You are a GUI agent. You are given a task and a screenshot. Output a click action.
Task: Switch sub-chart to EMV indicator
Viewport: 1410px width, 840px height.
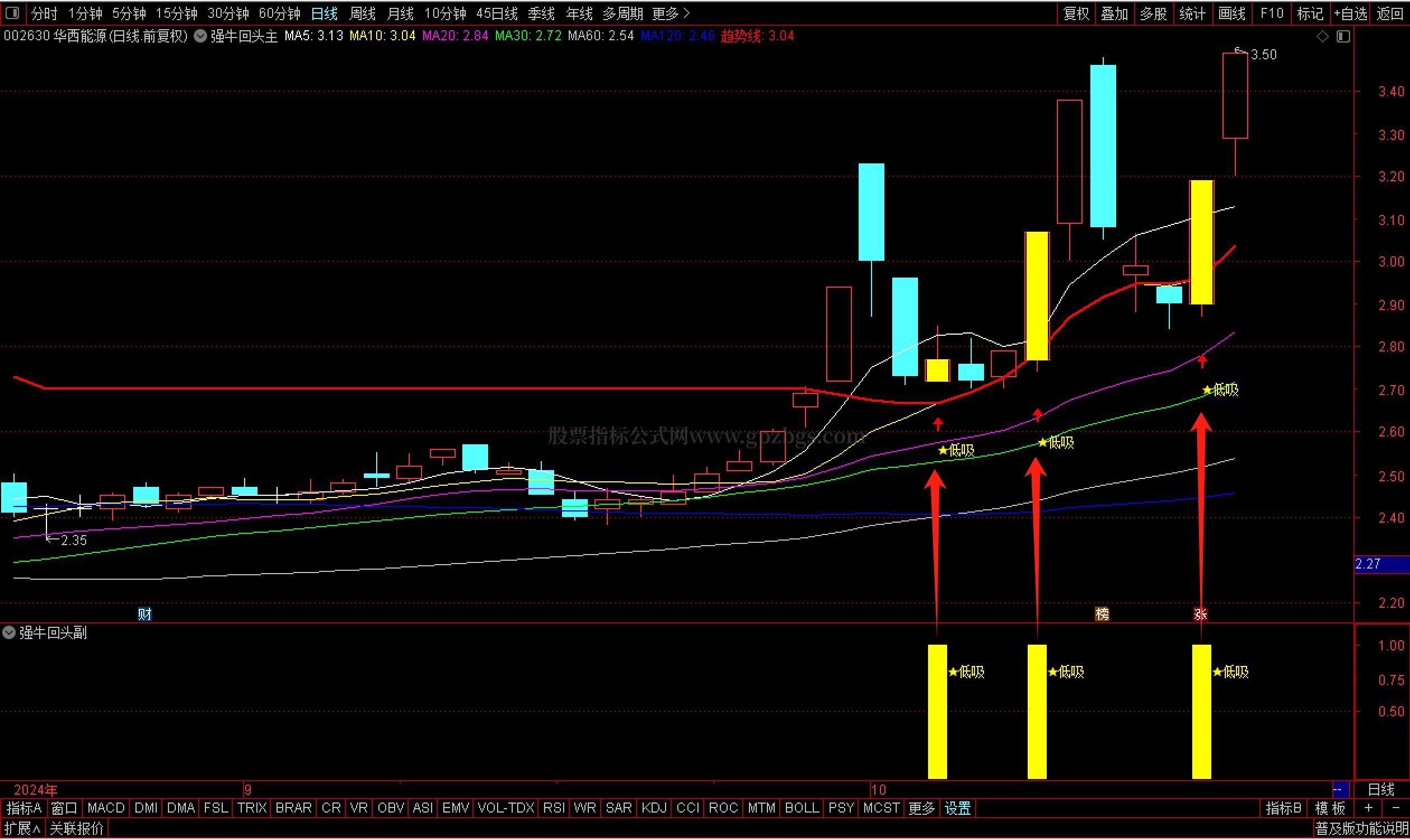[x=456, y=809]
